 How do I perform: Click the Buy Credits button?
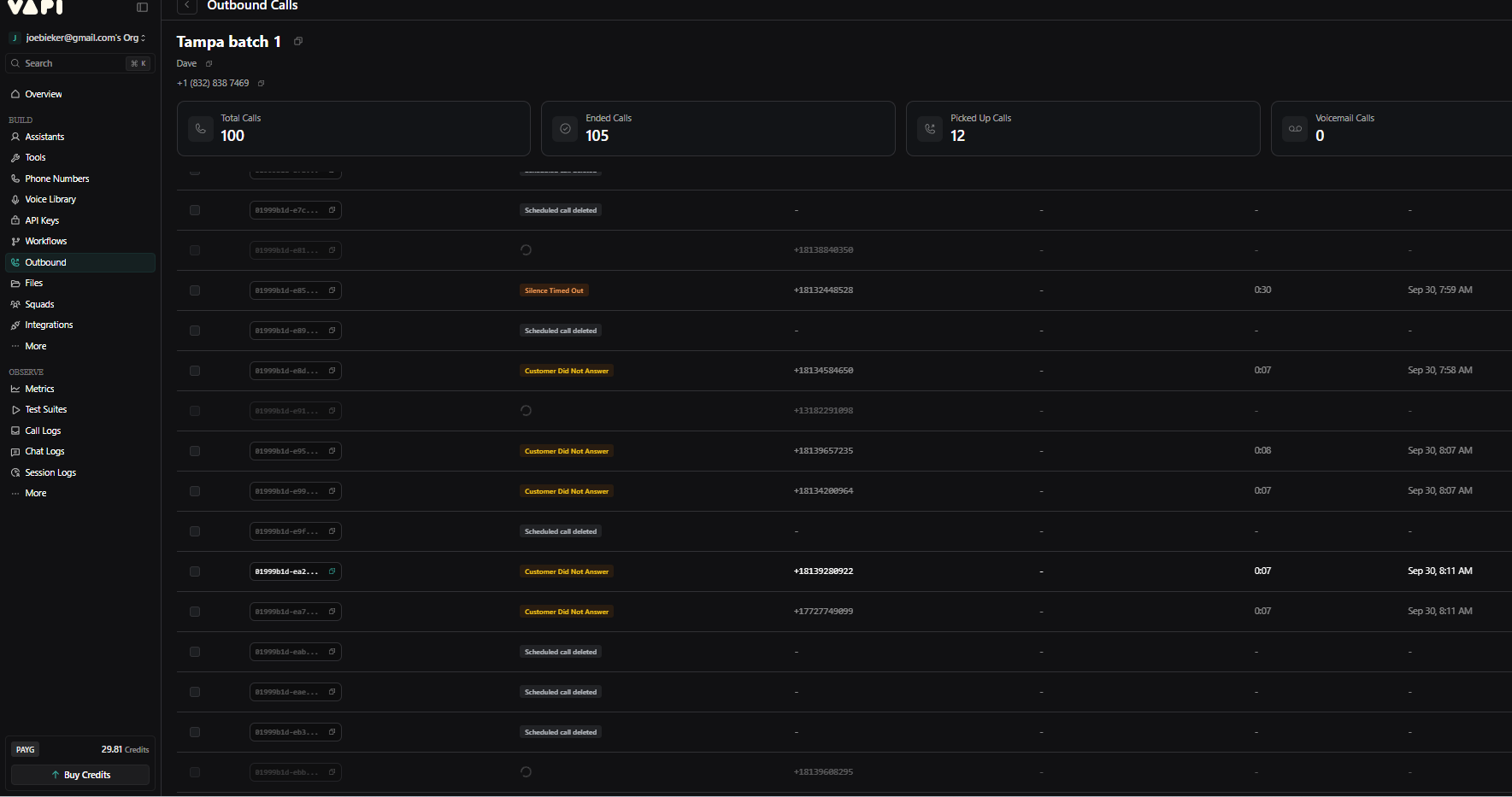[80, 775]
